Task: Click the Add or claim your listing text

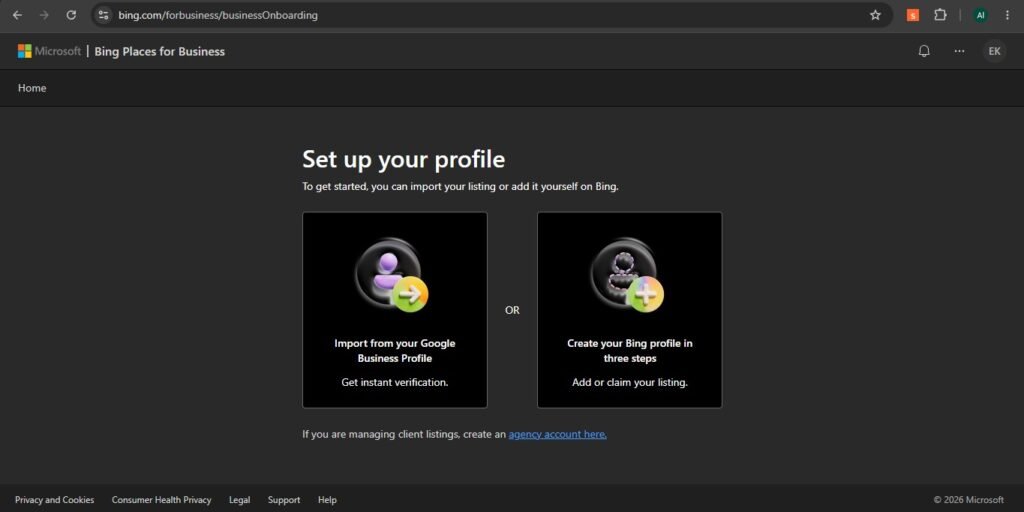Action: [x=630, y=383]
